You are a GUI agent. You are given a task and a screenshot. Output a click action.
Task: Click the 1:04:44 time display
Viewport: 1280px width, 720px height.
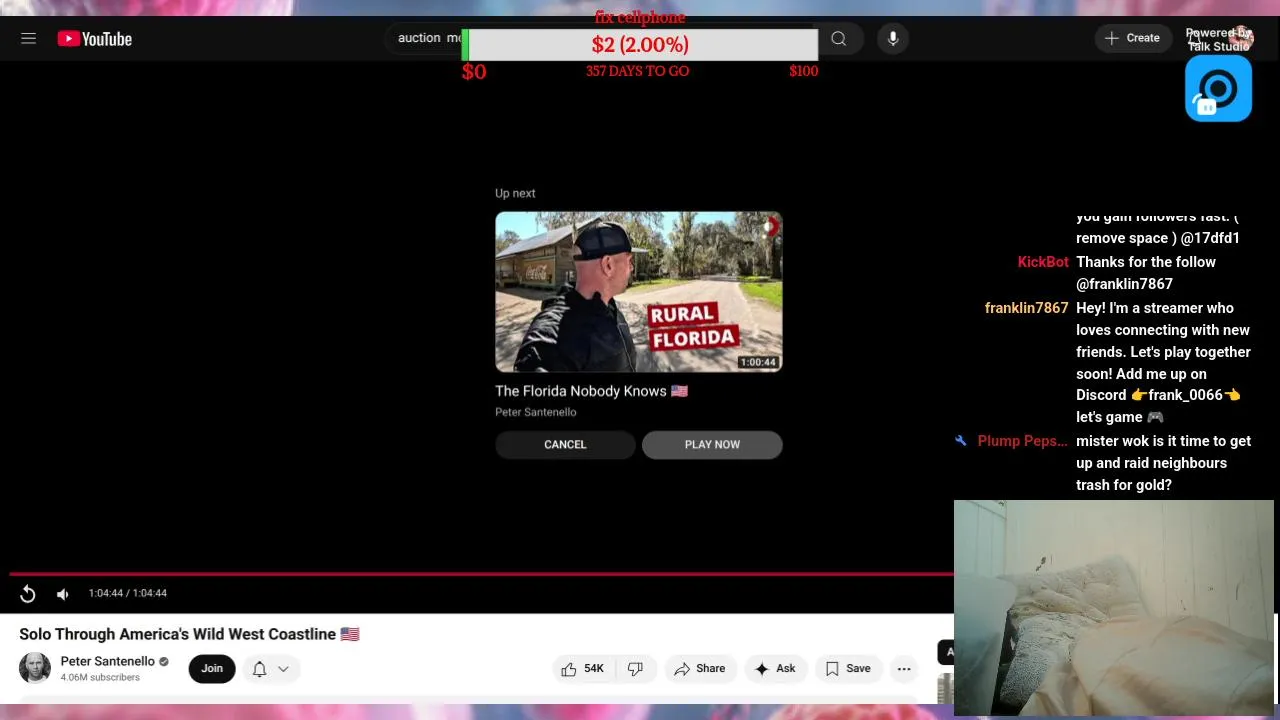tap(128, 594)
